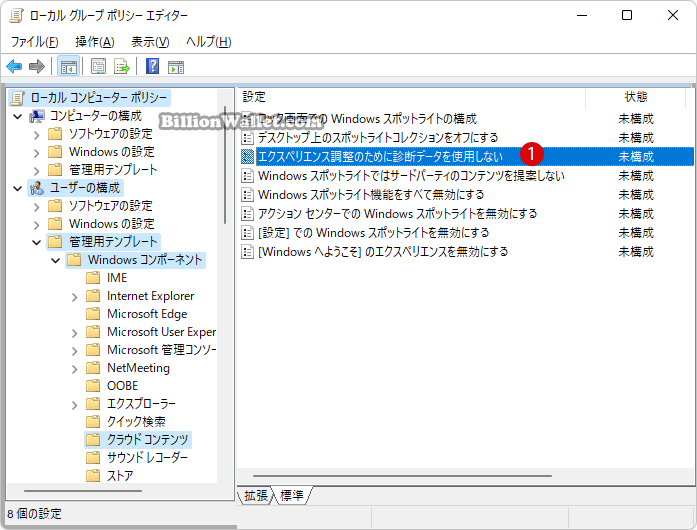Click the IME folder icon
The width and height of the screenshot is (697, 530).
(93, 278)
